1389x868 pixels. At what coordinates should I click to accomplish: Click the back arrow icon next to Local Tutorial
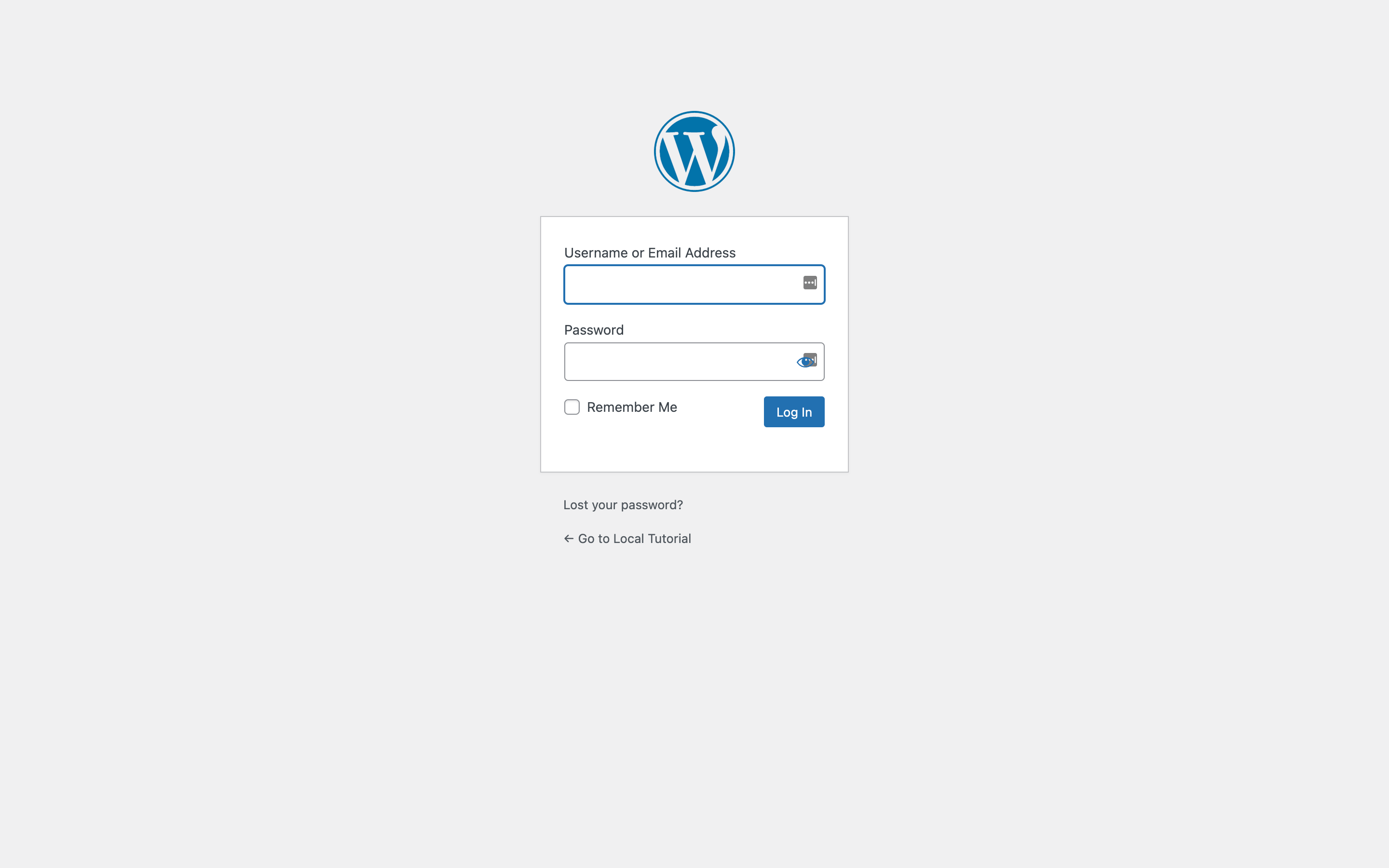click(568, 538)
